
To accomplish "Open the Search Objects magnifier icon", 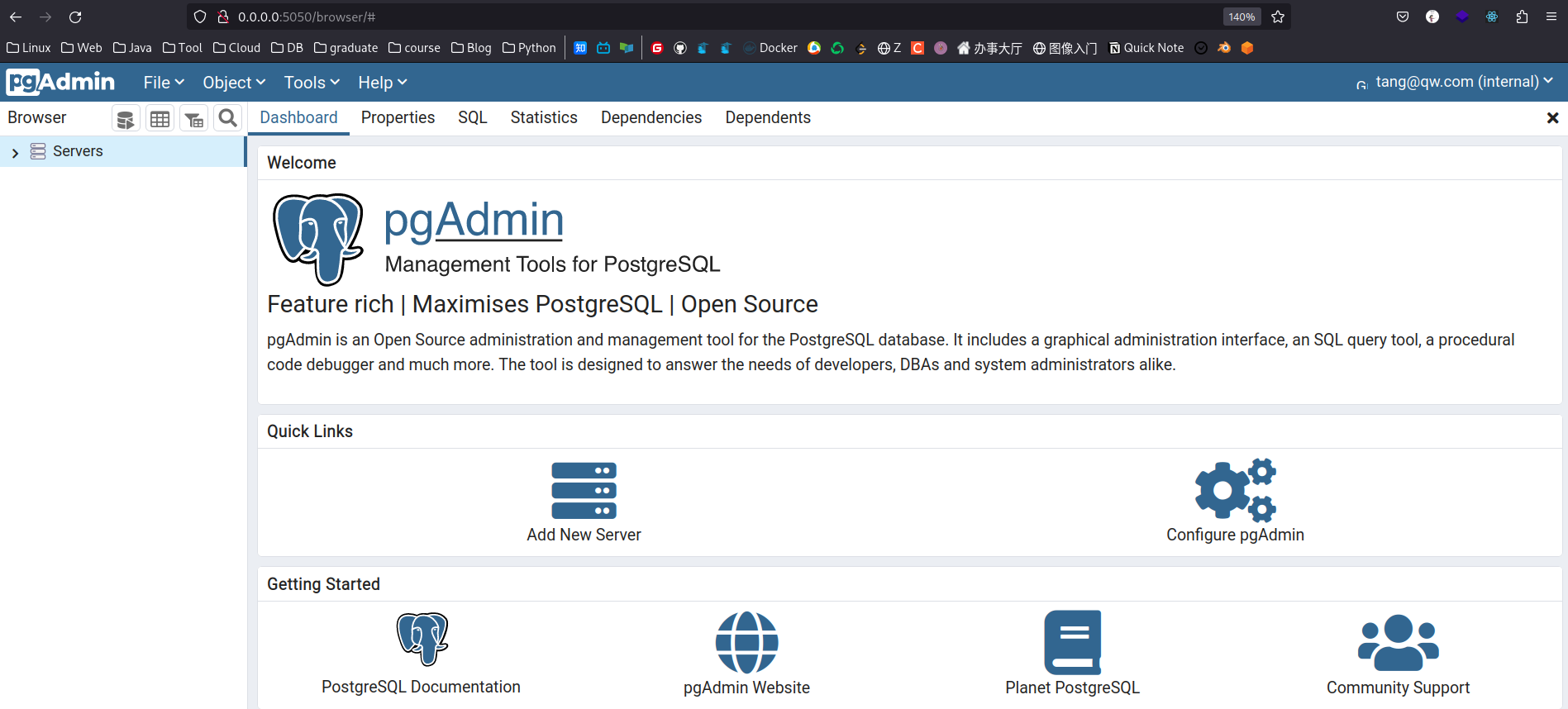I will [x=228, y=119].
